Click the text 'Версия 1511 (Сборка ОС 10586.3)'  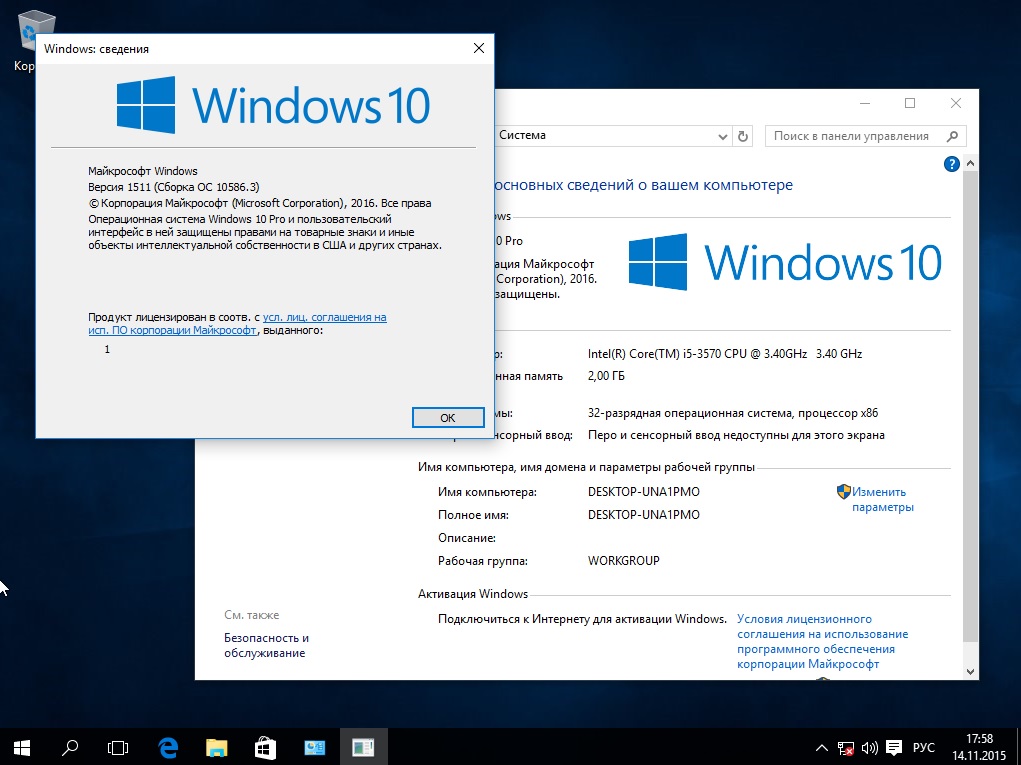click(x=174, y=187)
